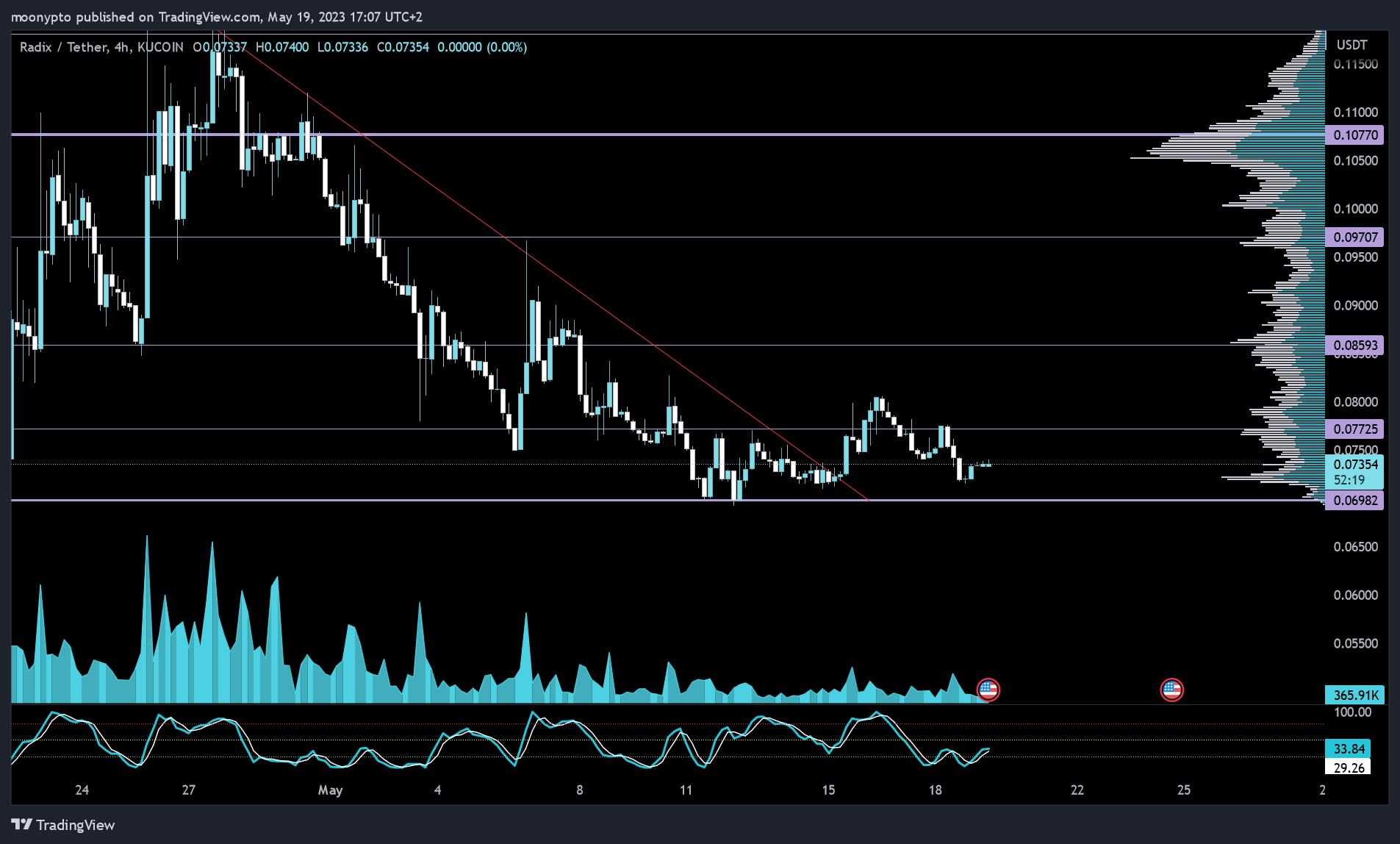Click the 0.08593 price level label
Viewport: 1400px width, 844px height.
point(1354,345)
